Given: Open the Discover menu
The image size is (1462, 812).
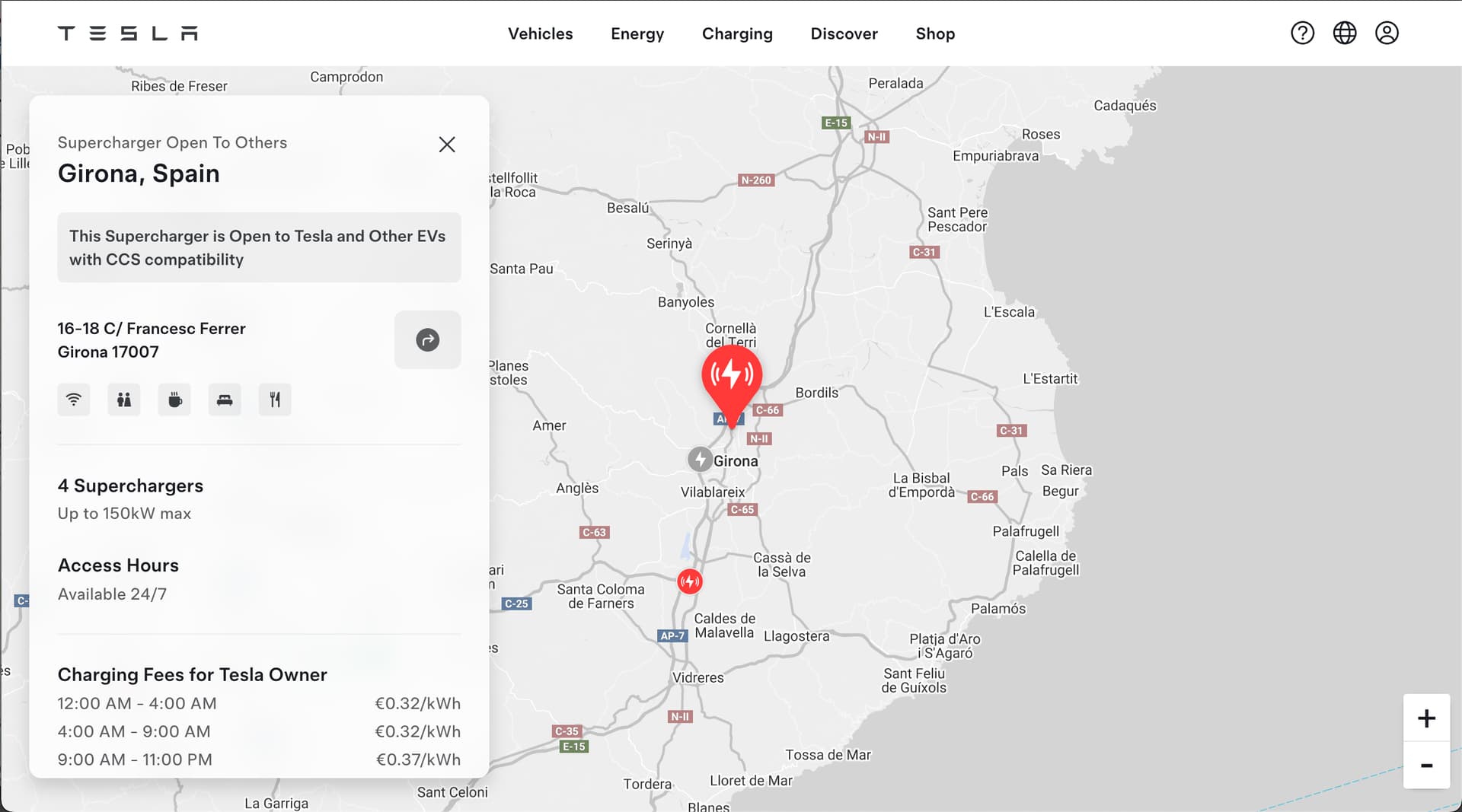Looking at the screenshot, I should 844,33.
